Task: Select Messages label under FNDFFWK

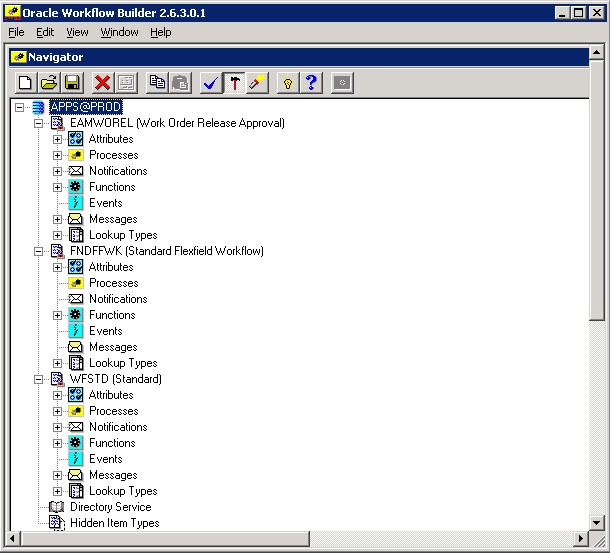Action: 113,347
